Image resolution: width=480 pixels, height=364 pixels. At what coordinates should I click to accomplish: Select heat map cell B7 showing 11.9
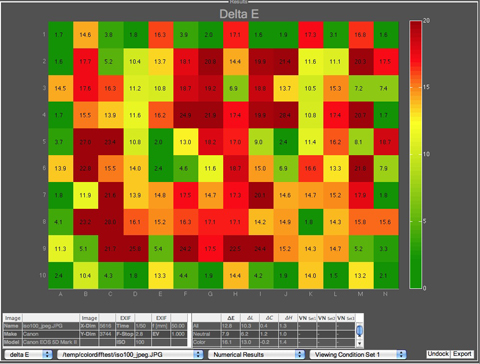pos(86,195)
